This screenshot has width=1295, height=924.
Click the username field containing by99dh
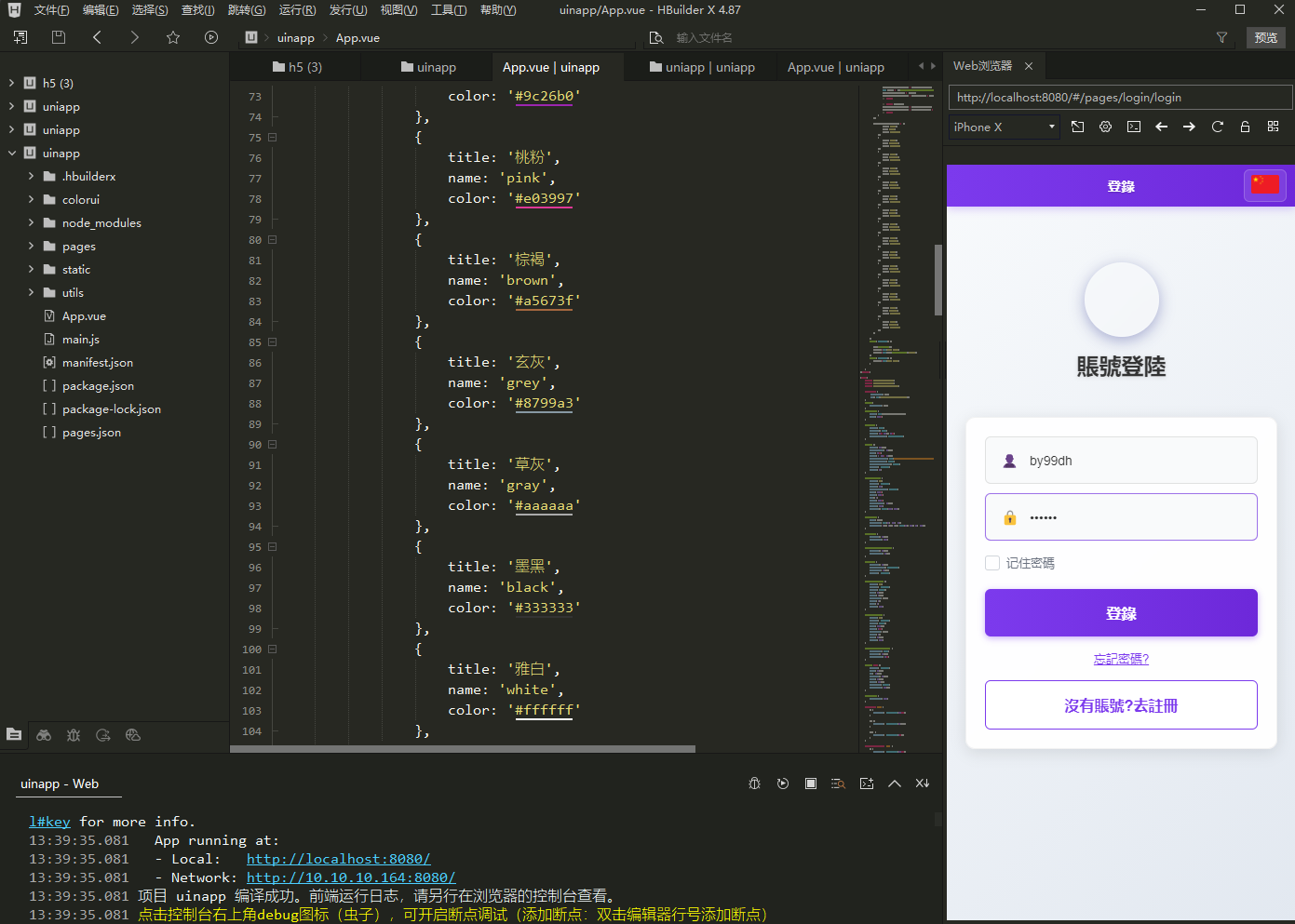click(x=1121, y=461)
